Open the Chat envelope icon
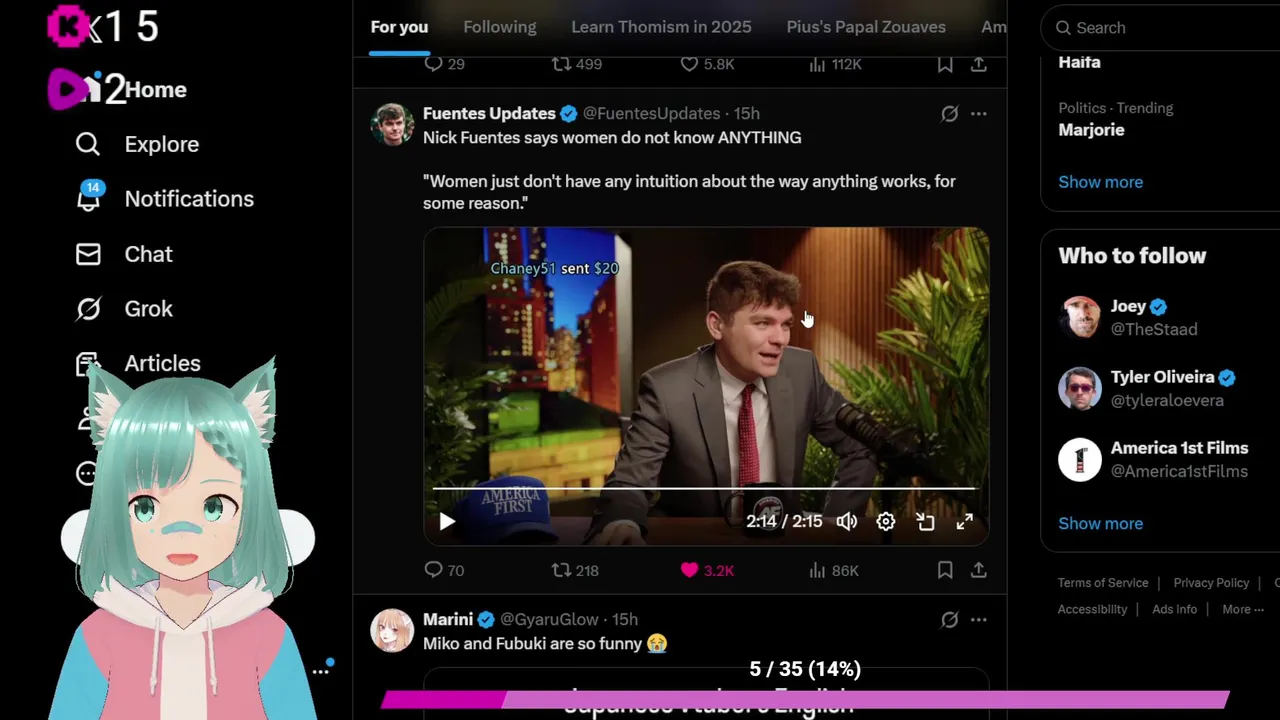Viewport: 1280px width, 720px height. [88, 254]
